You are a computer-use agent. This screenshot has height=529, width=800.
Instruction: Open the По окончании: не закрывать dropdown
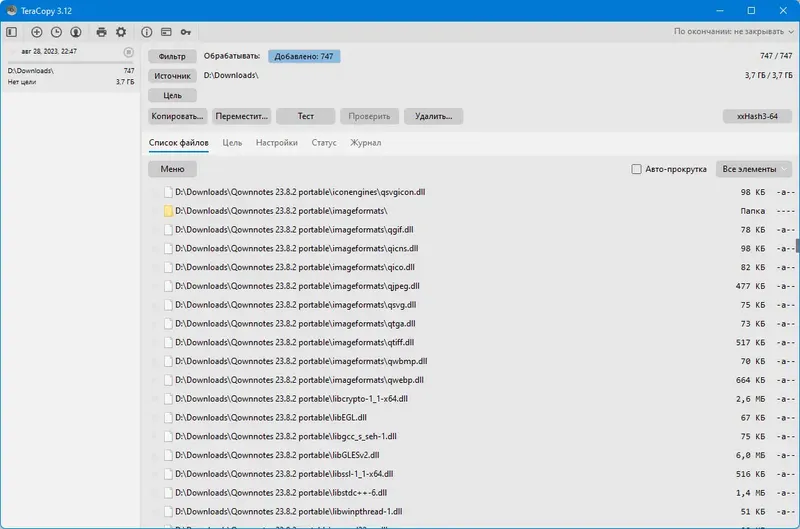pyautogui.click(x=733, y=32)
